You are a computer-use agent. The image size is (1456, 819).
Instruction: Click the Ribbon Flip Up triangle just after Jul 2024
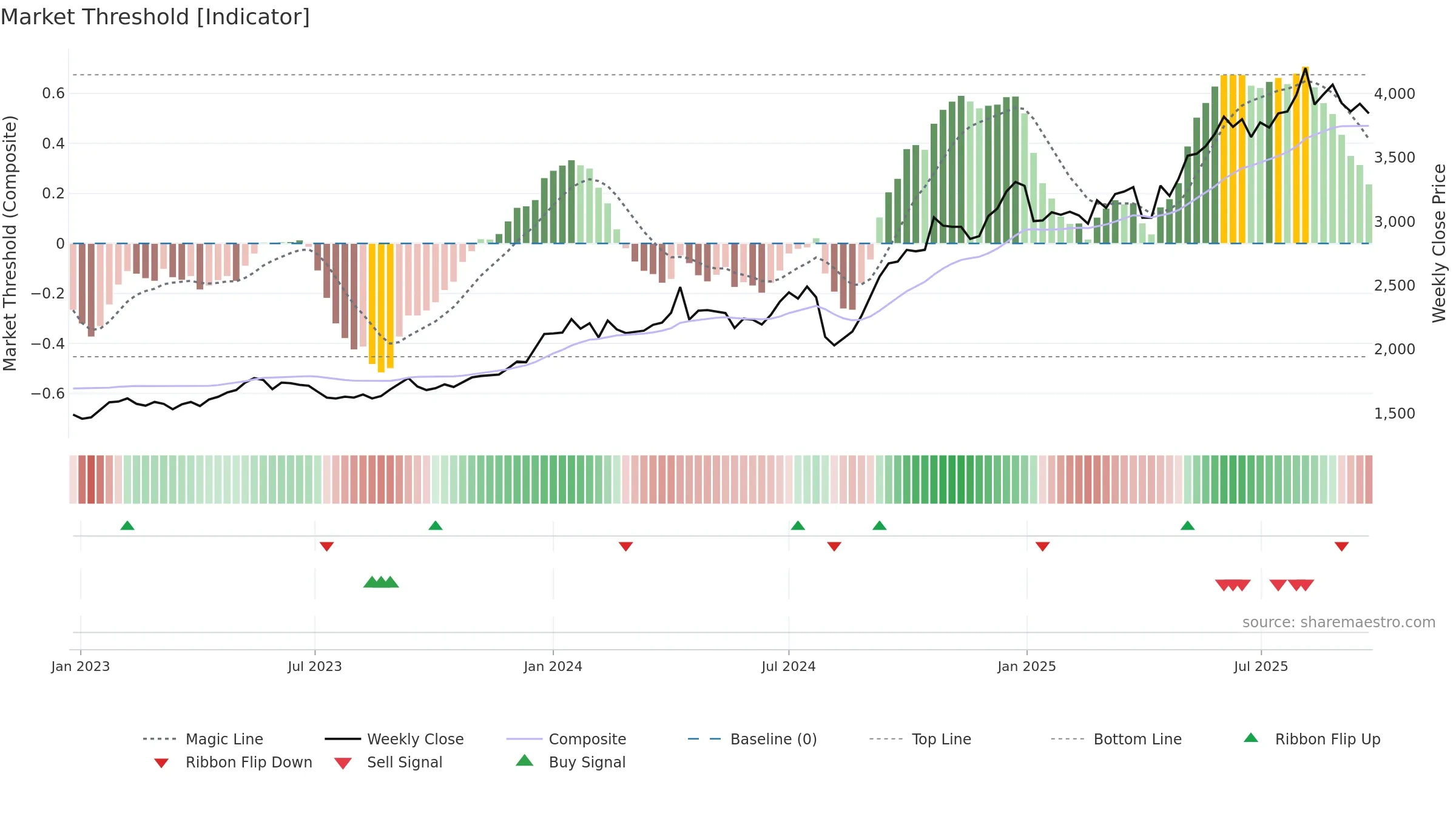798,525
